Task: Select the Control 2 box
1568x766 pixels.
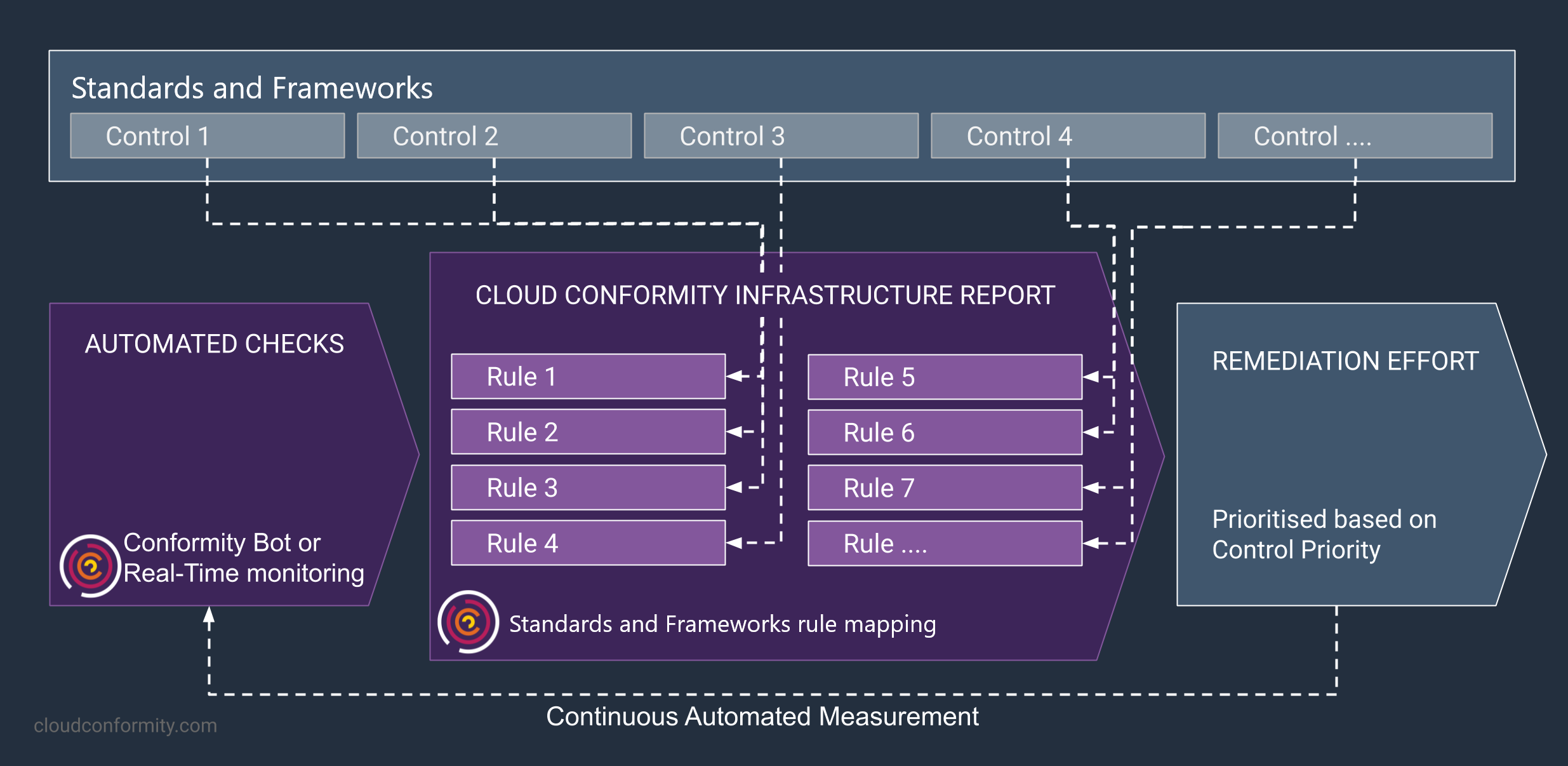Action: coord(495,136)
